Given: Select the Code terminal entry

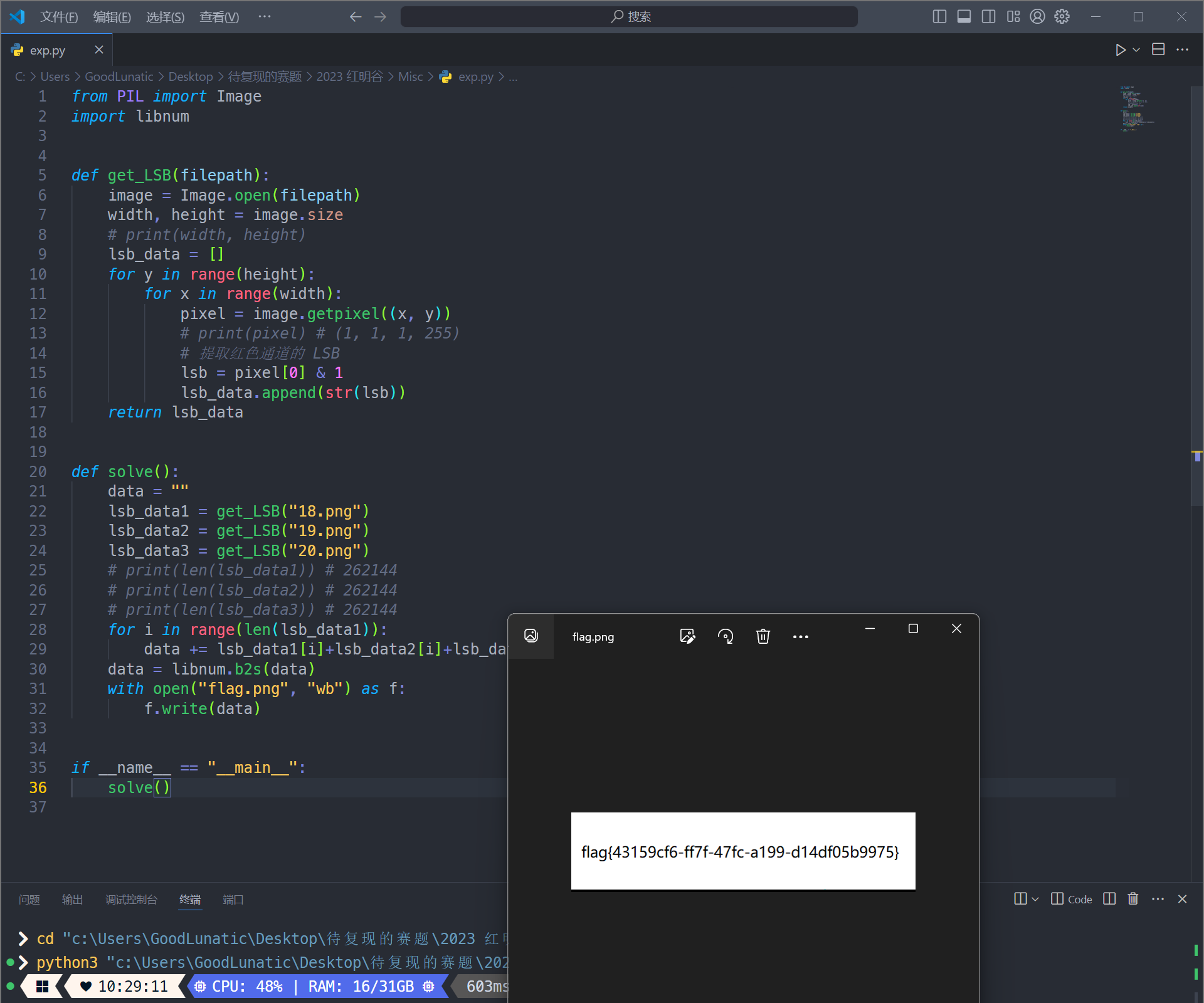Looking at the screenshot, I should (x=1072, y=899).
